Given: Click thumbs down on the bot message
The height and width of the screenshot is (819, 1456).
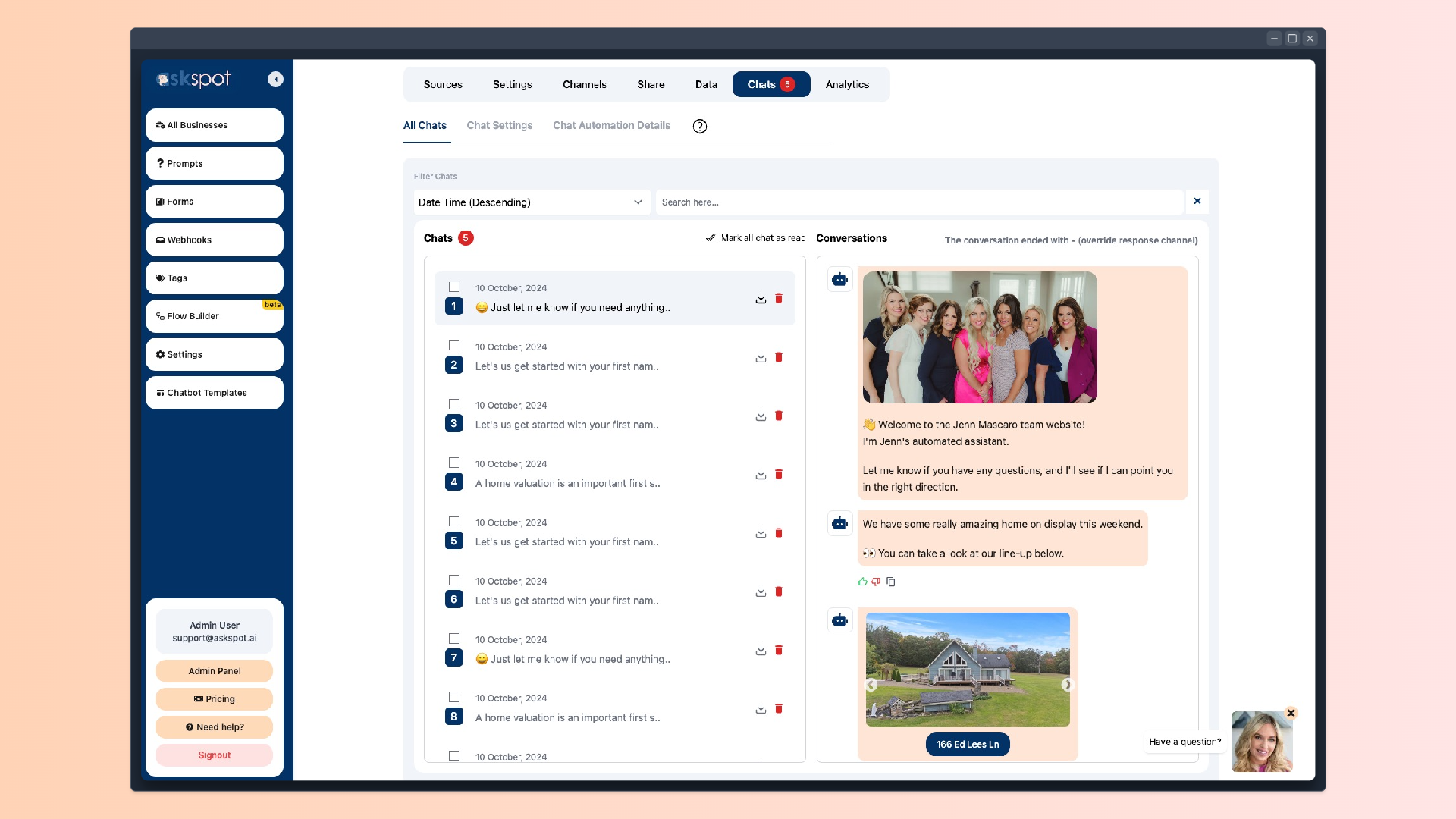Looking at the screenshot, I should click(876, 582).
